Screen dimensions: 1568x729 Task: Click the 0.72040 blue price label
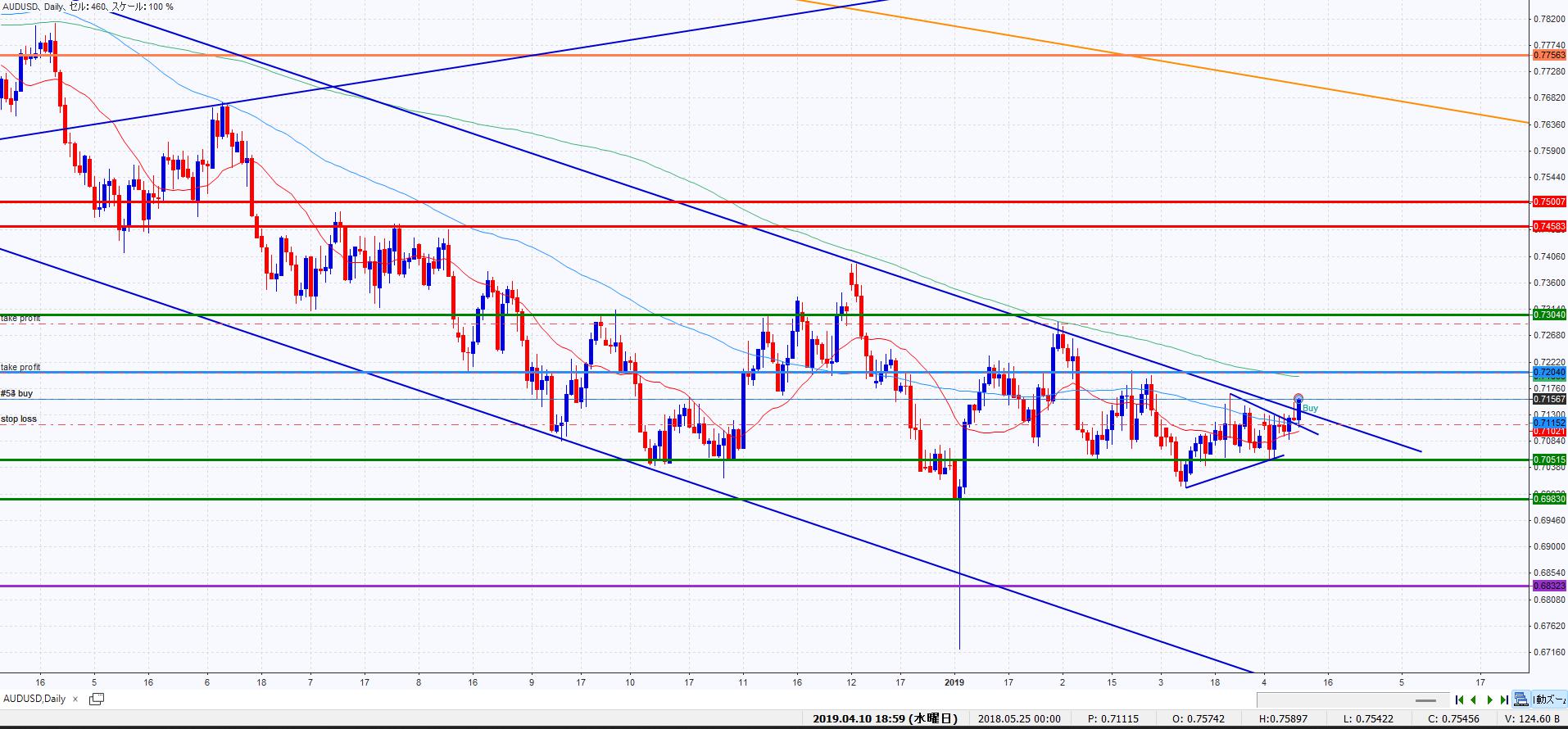(1548, 373)
